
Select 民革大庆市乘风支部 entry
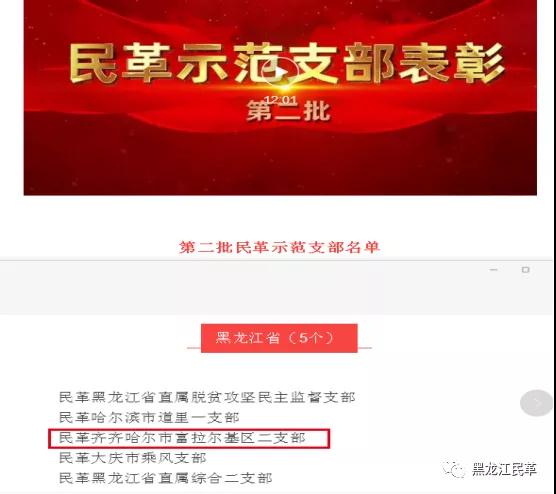(133, 458)
